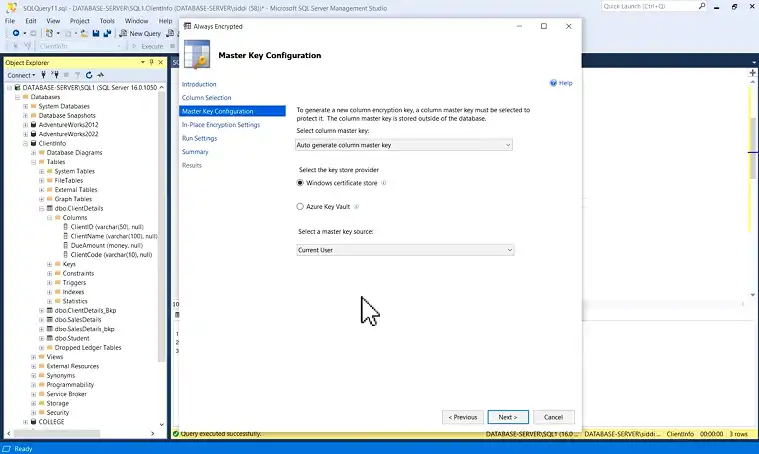Open the Window menu

click(137, 21)
